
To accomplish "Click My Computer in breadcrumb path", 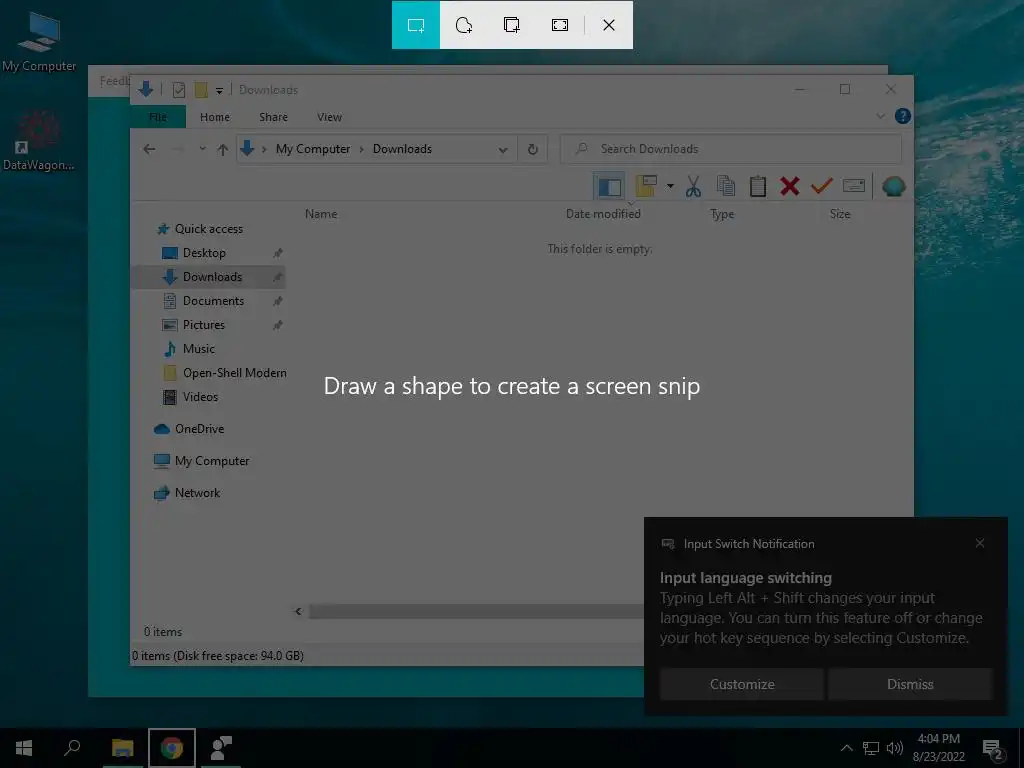I will [x=313, y=149].
